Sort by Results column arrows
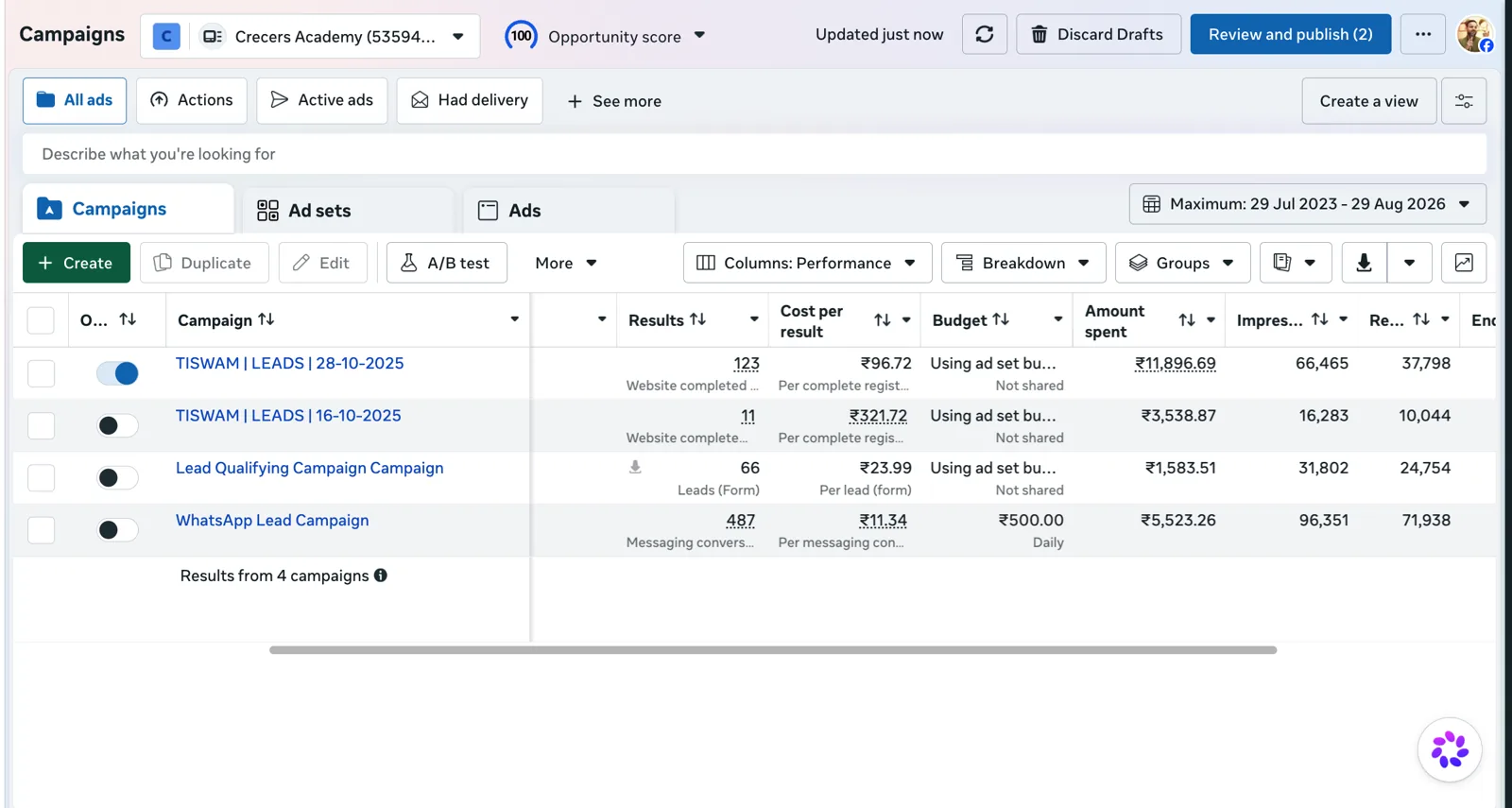Screen dimensions: 1512x808 tap(698, 319)
